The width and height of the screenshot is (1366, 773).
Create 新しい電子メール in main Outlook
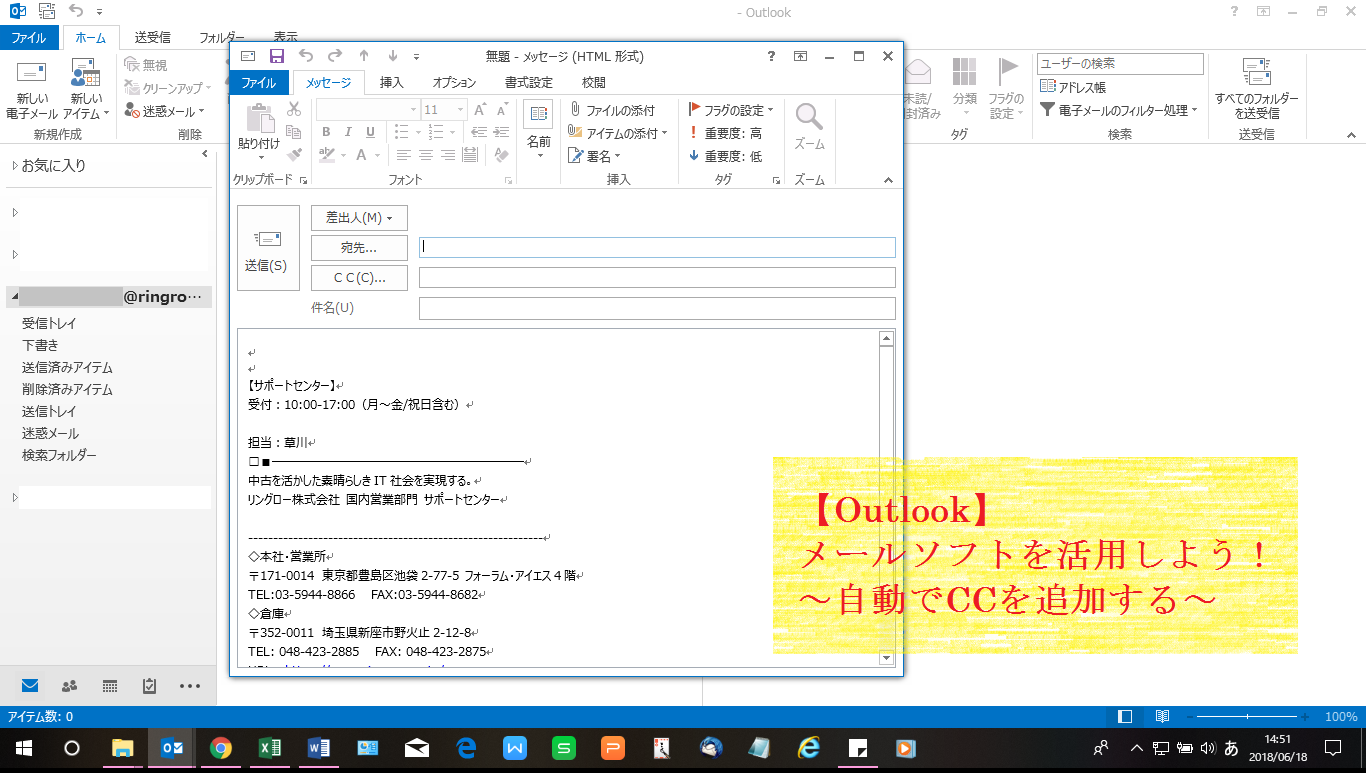point(32,91)
